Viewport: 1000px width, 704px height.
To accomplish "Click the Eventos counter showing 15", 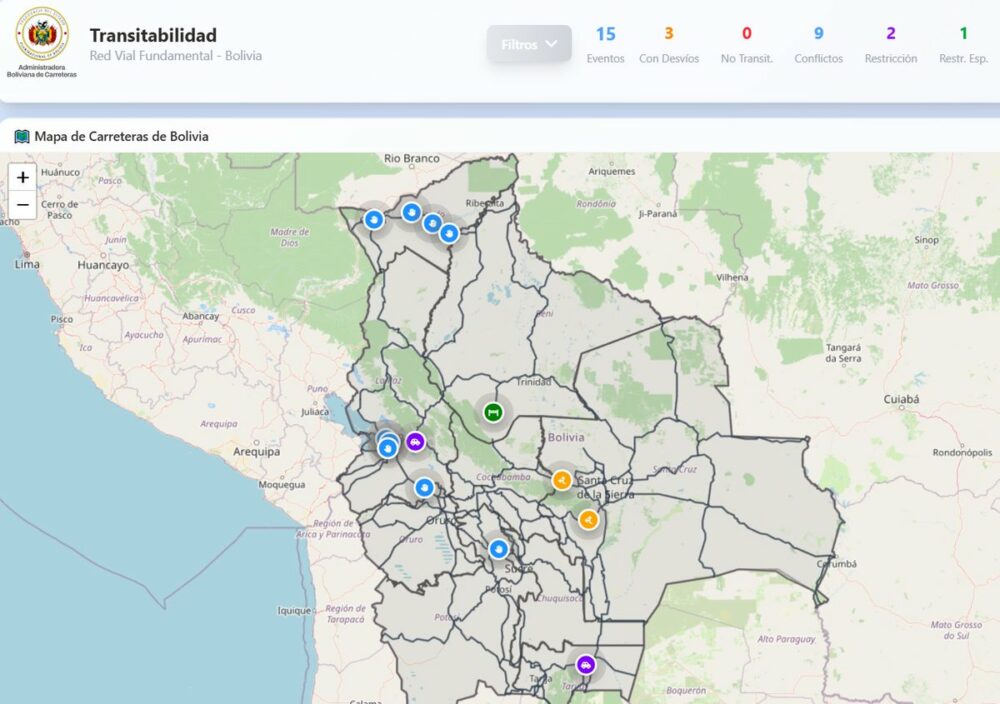I will pyautogui.click(x=605, y=45).
